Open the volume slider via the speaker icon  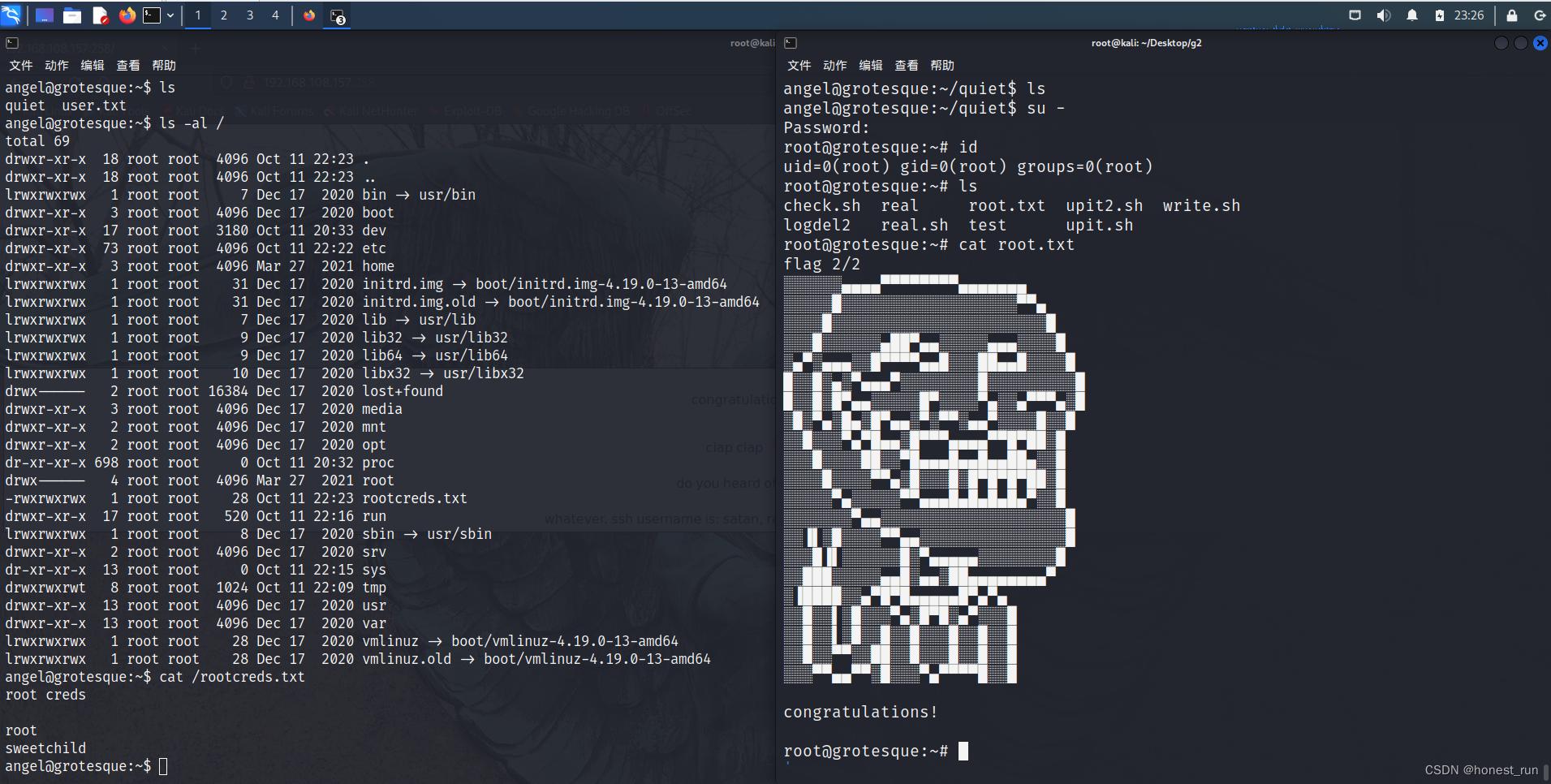point(1384,15)
